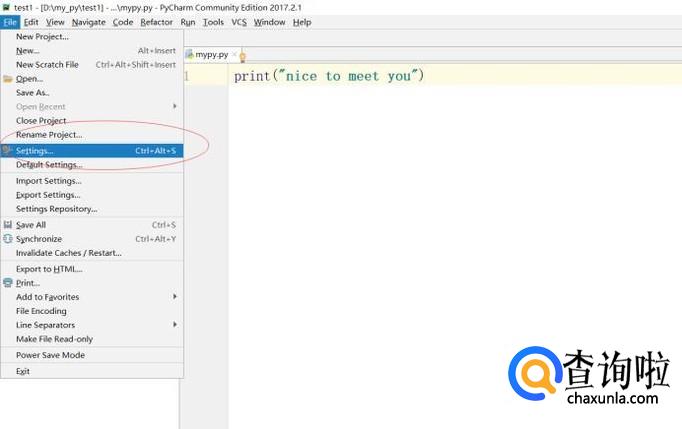The height and width of the screenshot is (429, 682).
Task: Open Default Settings...
Action: coord(92,165)
